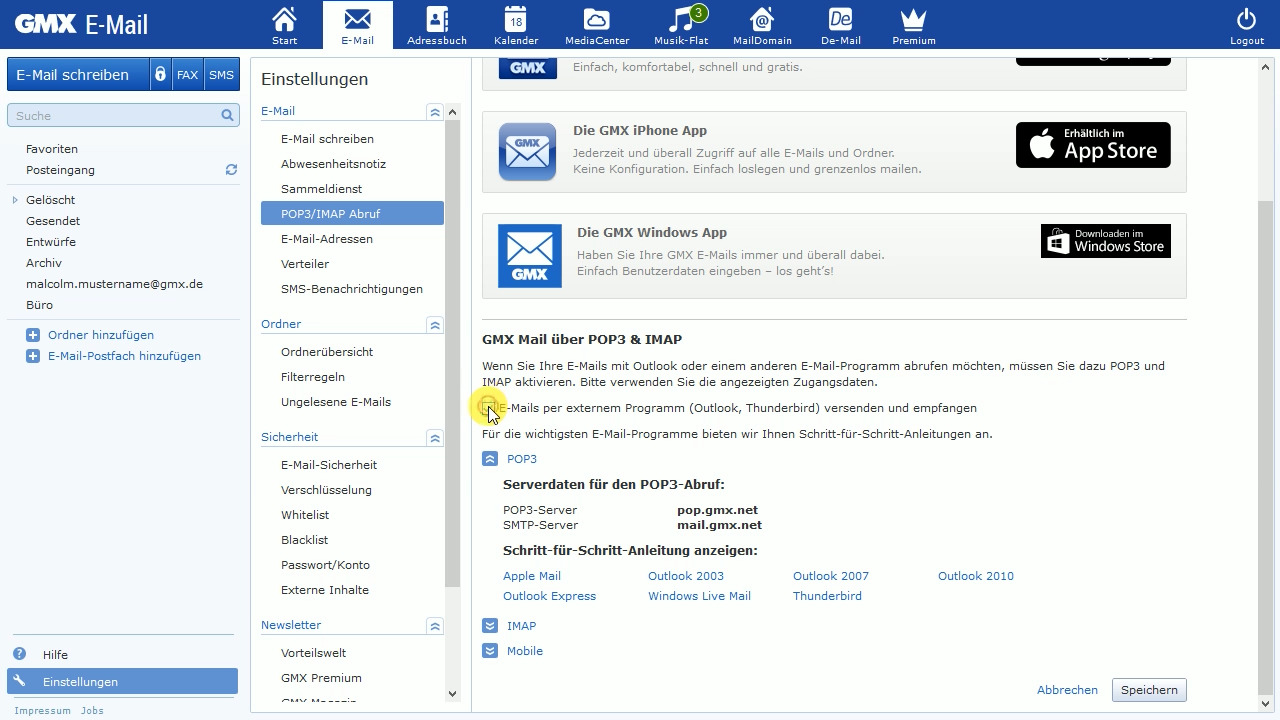Click the search magnifier icon
The height and width of the screenshot is (720, 1280).
click(x=228, y=116)
